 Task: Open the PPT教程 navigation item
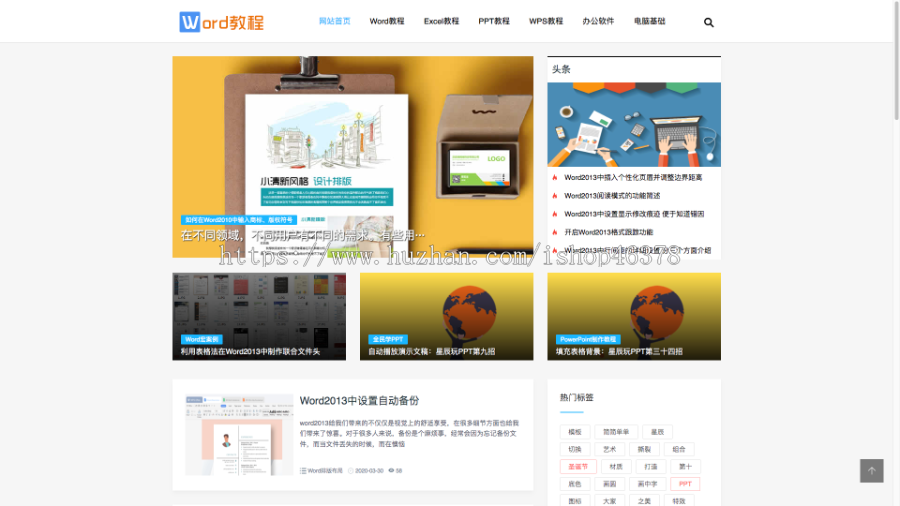click(494, 21)
